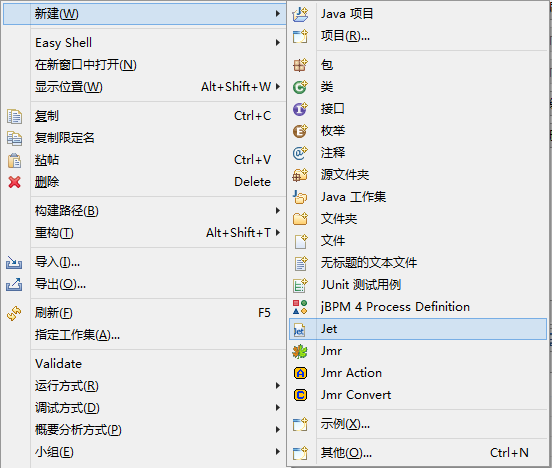Image resolution: width=552 pixels, height=468 pixels.
Task: Expand the 小组(E) submenu arrow
Action: click(278, 451)
